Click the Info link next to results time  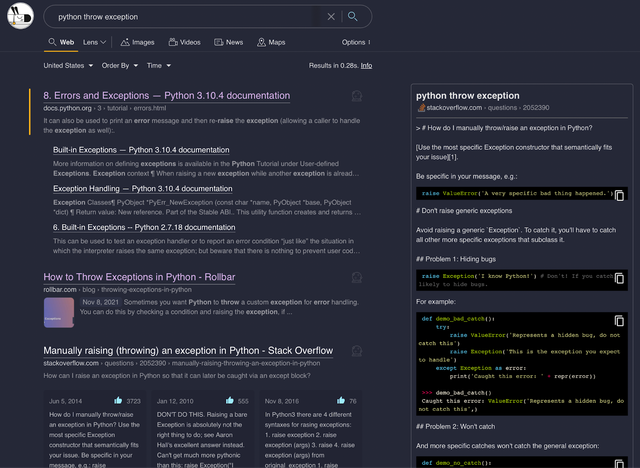(x=366, y=65)
